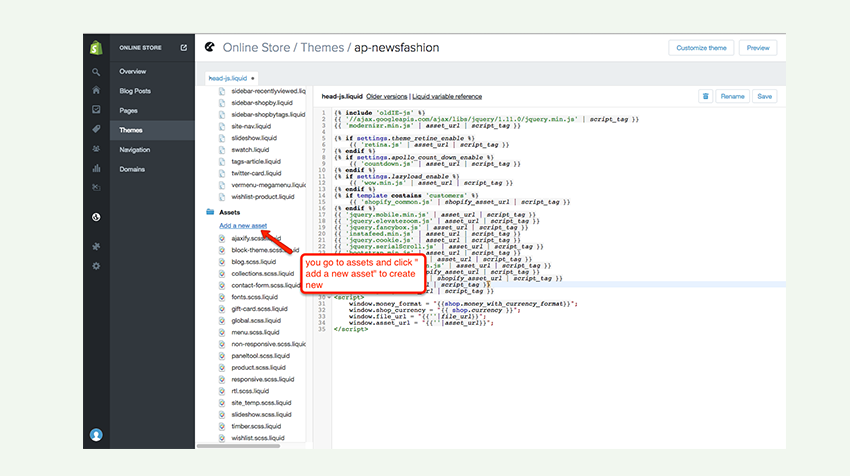
Task: Click asset icon of global.scss.liquid
Action: coord(222,320)
